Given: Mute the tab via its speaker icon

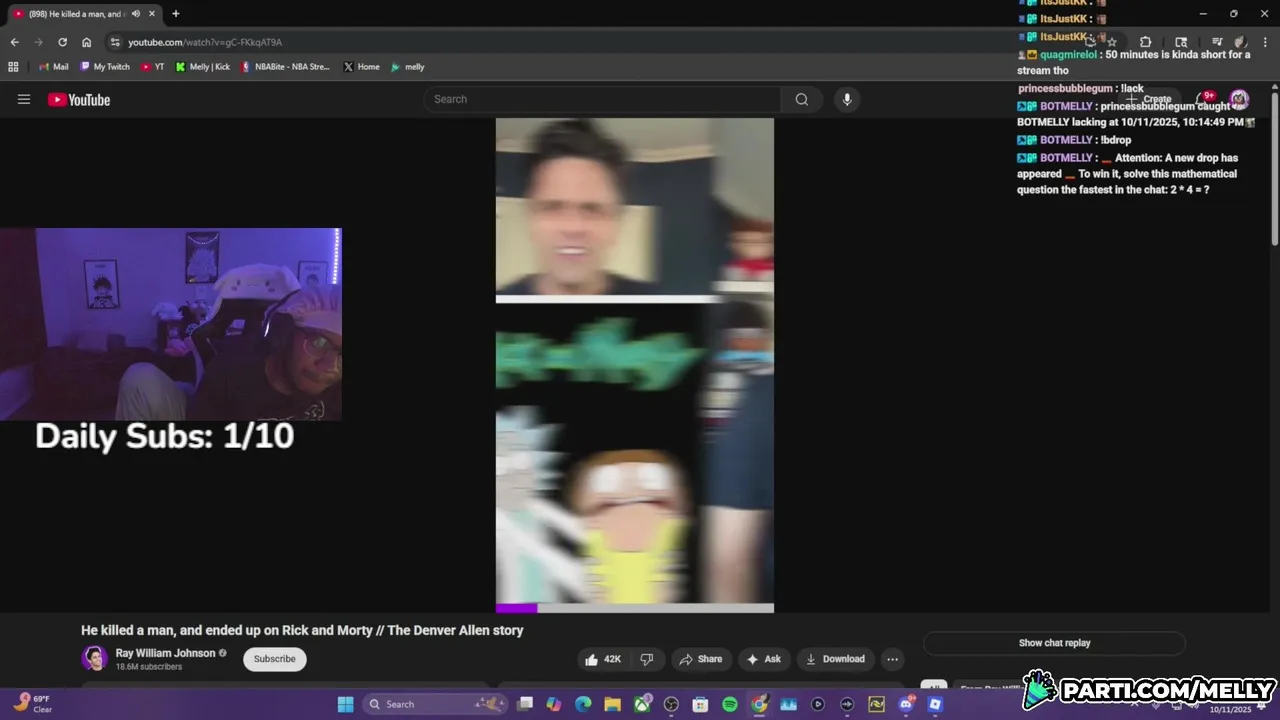Looking at the screenshot, I should 135,14.
